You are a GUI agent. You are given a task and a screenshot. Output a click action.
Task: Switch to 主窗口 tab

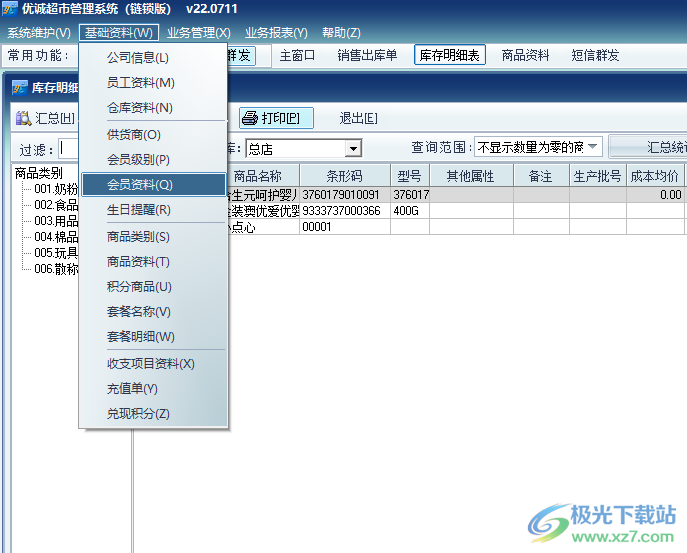click(x=297, y=55)
